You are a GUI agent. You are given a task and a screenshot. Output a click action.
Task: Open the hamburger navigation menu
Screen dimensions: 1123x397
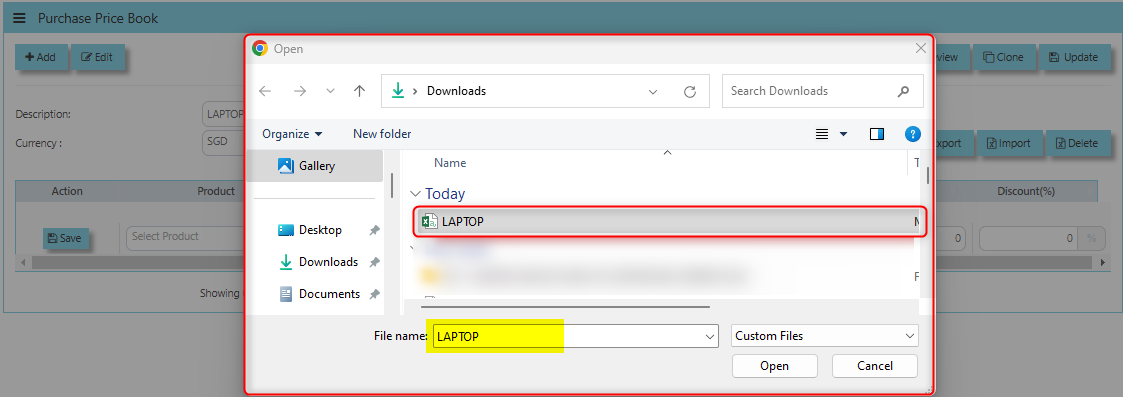19,18
